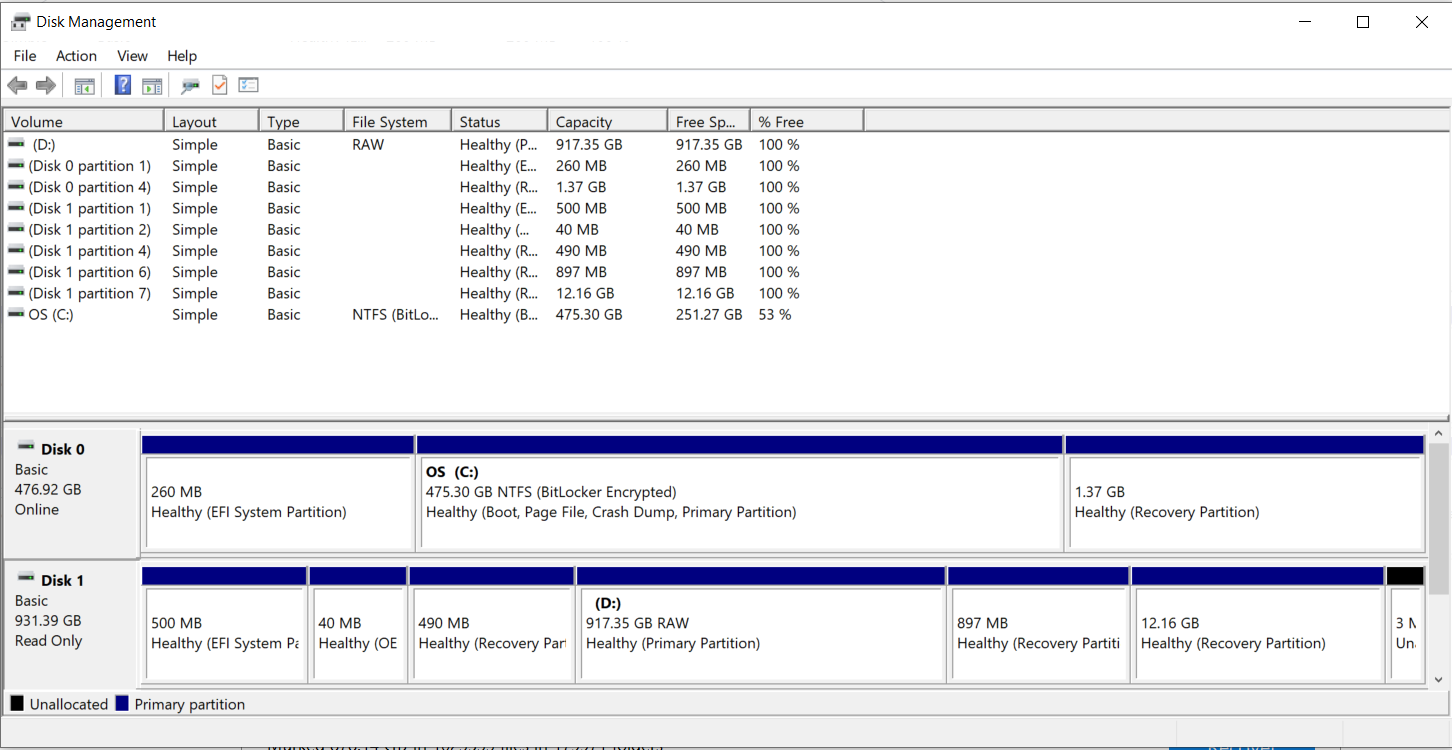Select the (Disk 1 partition 6) volume row

pyautogui.click(x=433, y=272)
